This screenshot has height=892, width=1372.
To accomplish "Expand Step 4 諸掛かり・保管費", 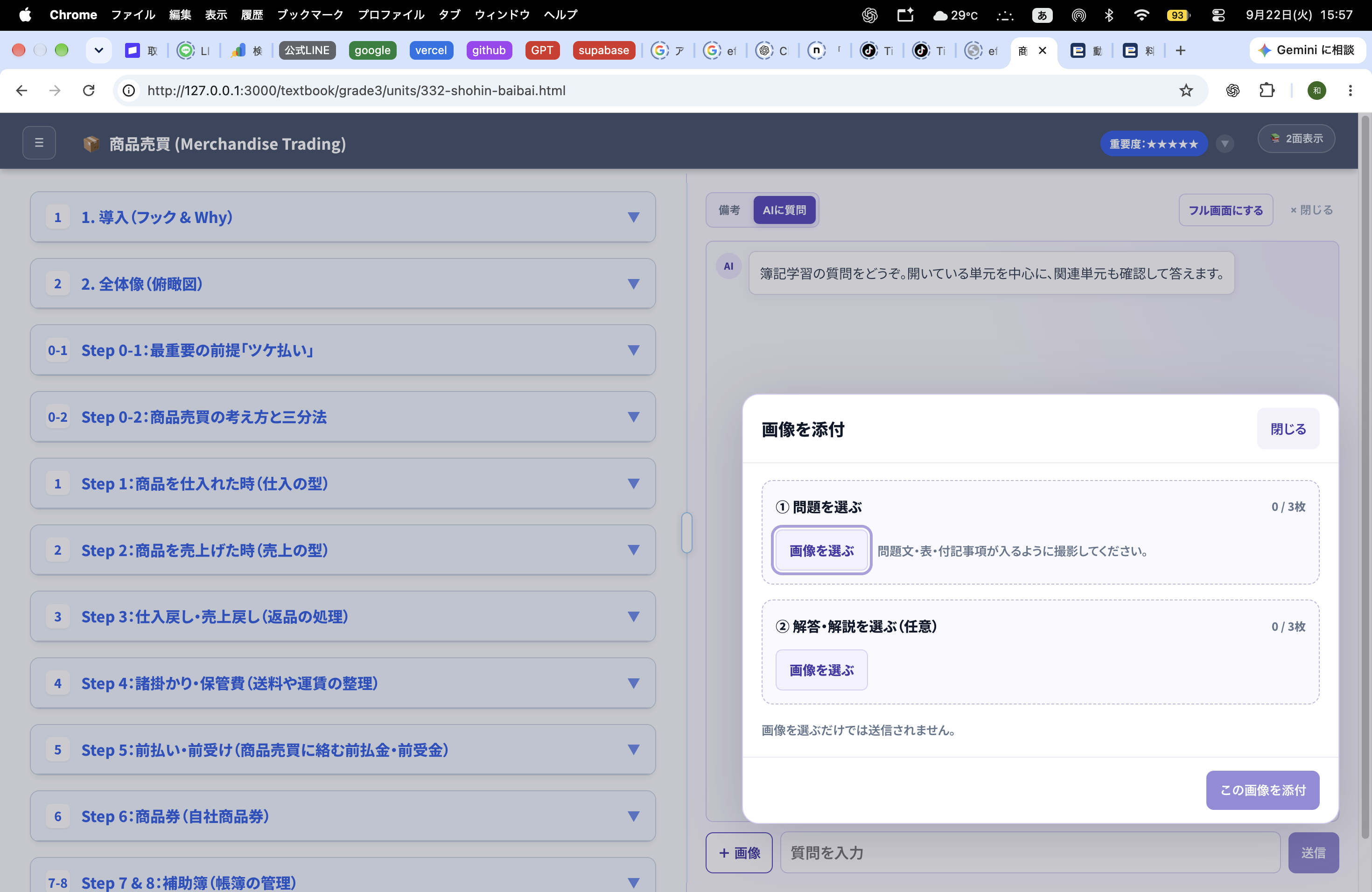I will [x=343, y=683].
